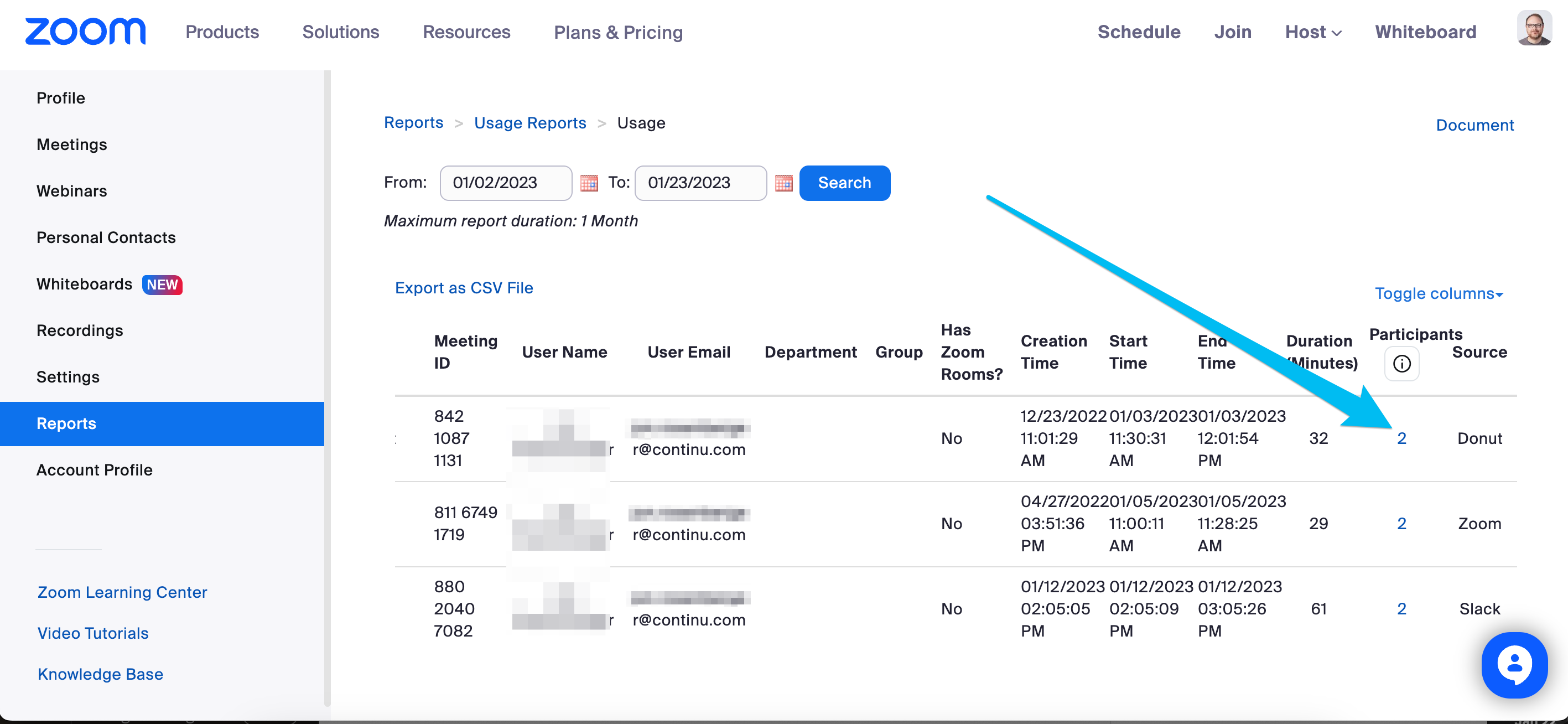1568x724 pixels.
Task: Click the Usage breadcrumb text
Action: coord(641,123)
